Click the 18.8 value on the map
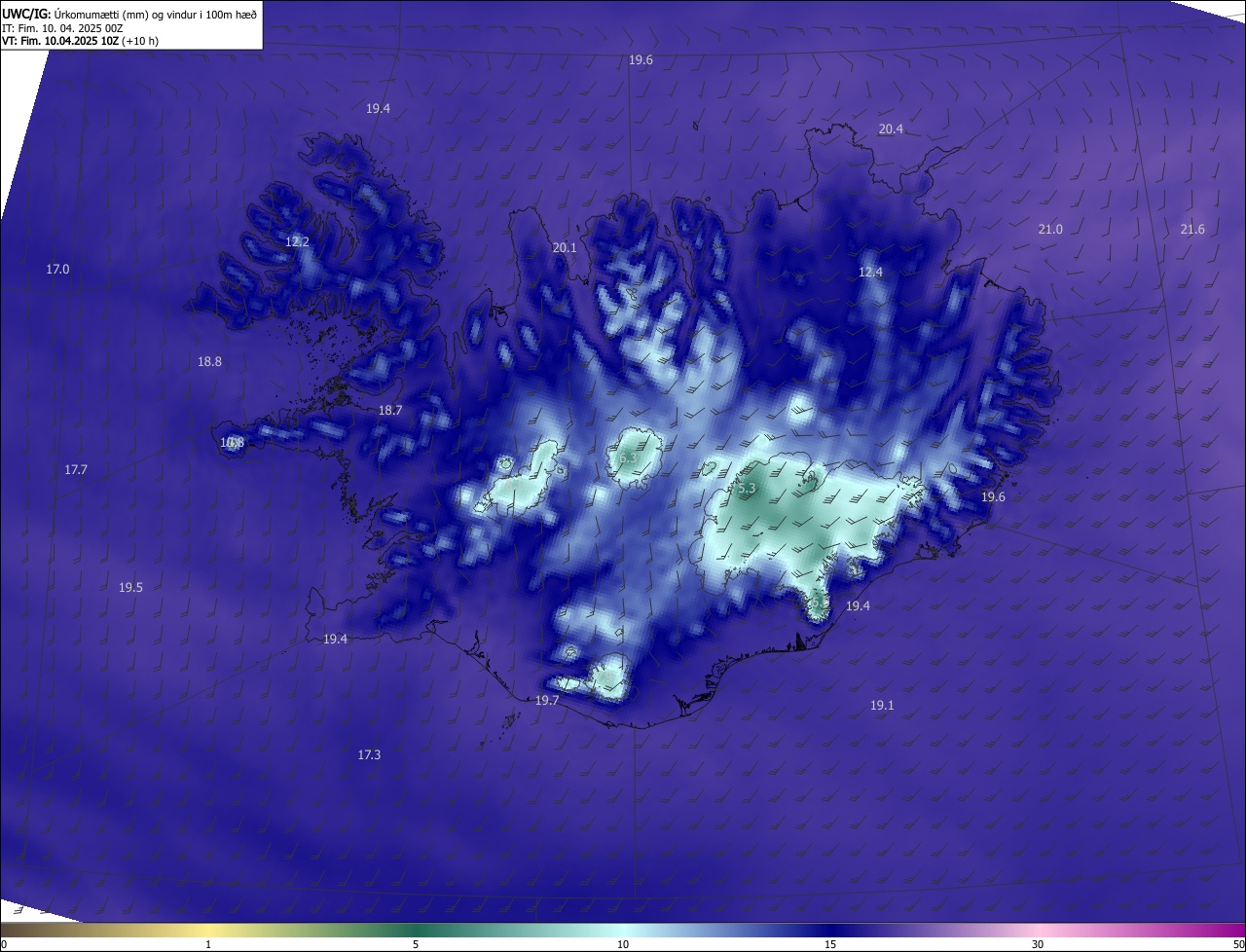Screen dimensions: 1246x952 tap(209, 362)
